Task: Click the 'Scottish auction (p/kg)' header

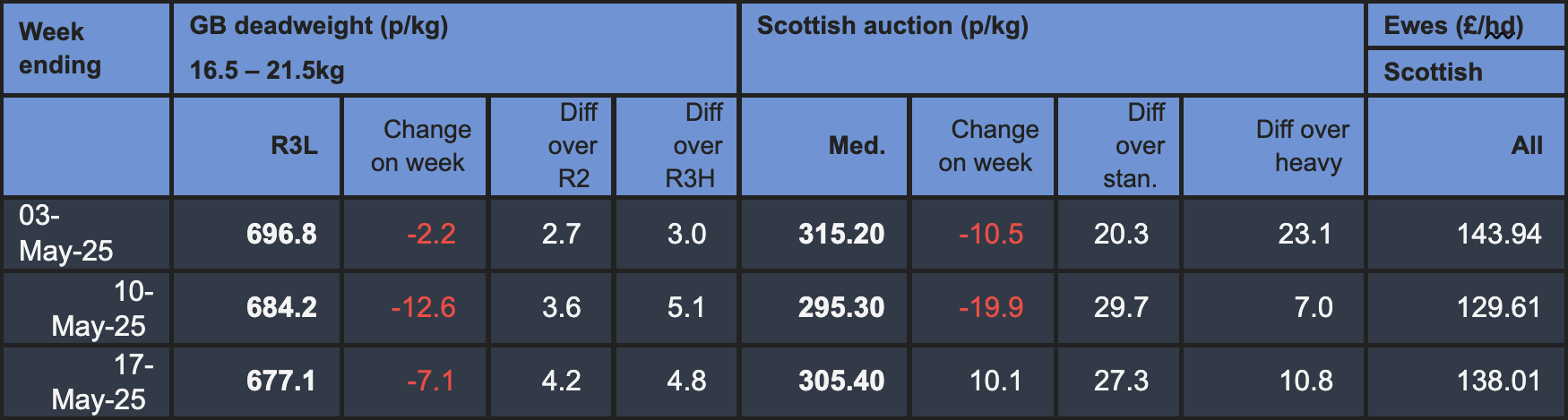Action: (x=1052, y=48)
